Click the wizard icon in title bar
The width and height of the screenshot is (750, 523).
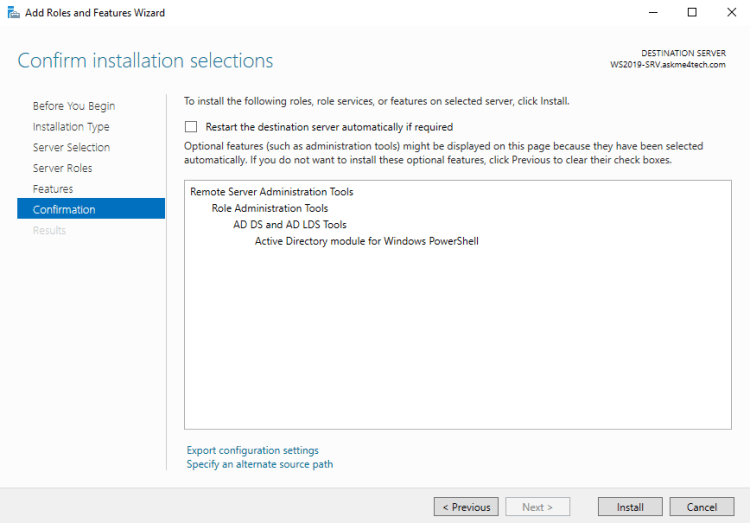tap(13, 12)
